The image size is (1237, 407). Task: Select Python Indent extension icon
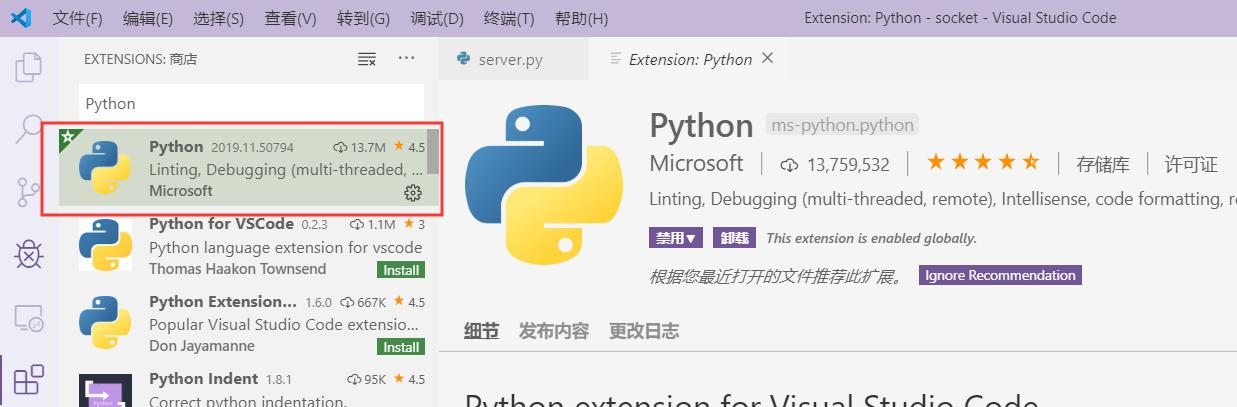[x=106, y=390]
